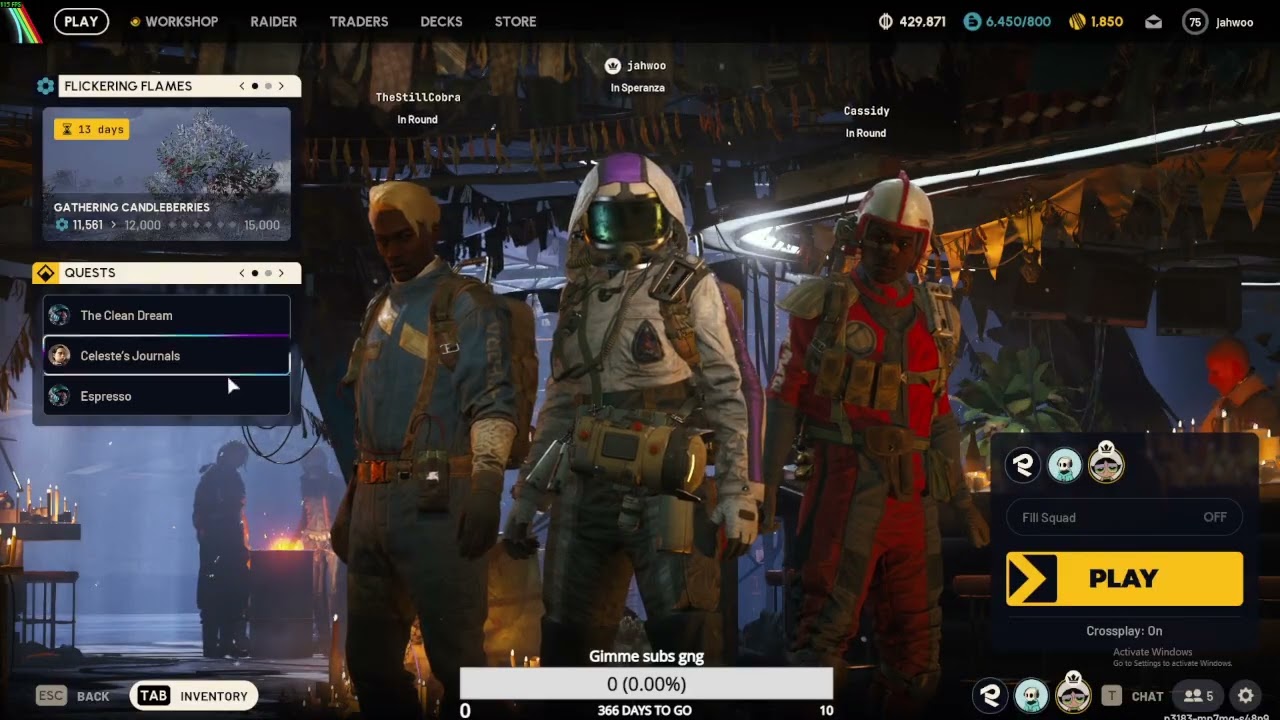Click crown leader icon beside jahwoo

coord(613,66)
